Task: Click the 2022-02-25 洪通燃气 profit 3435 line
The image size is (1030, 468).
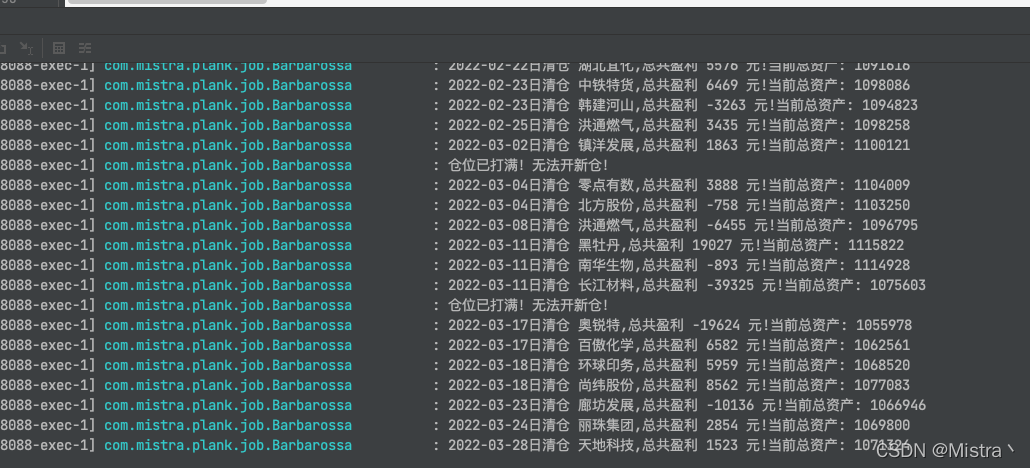Action: pyautogui.click(x=455, y=125)
